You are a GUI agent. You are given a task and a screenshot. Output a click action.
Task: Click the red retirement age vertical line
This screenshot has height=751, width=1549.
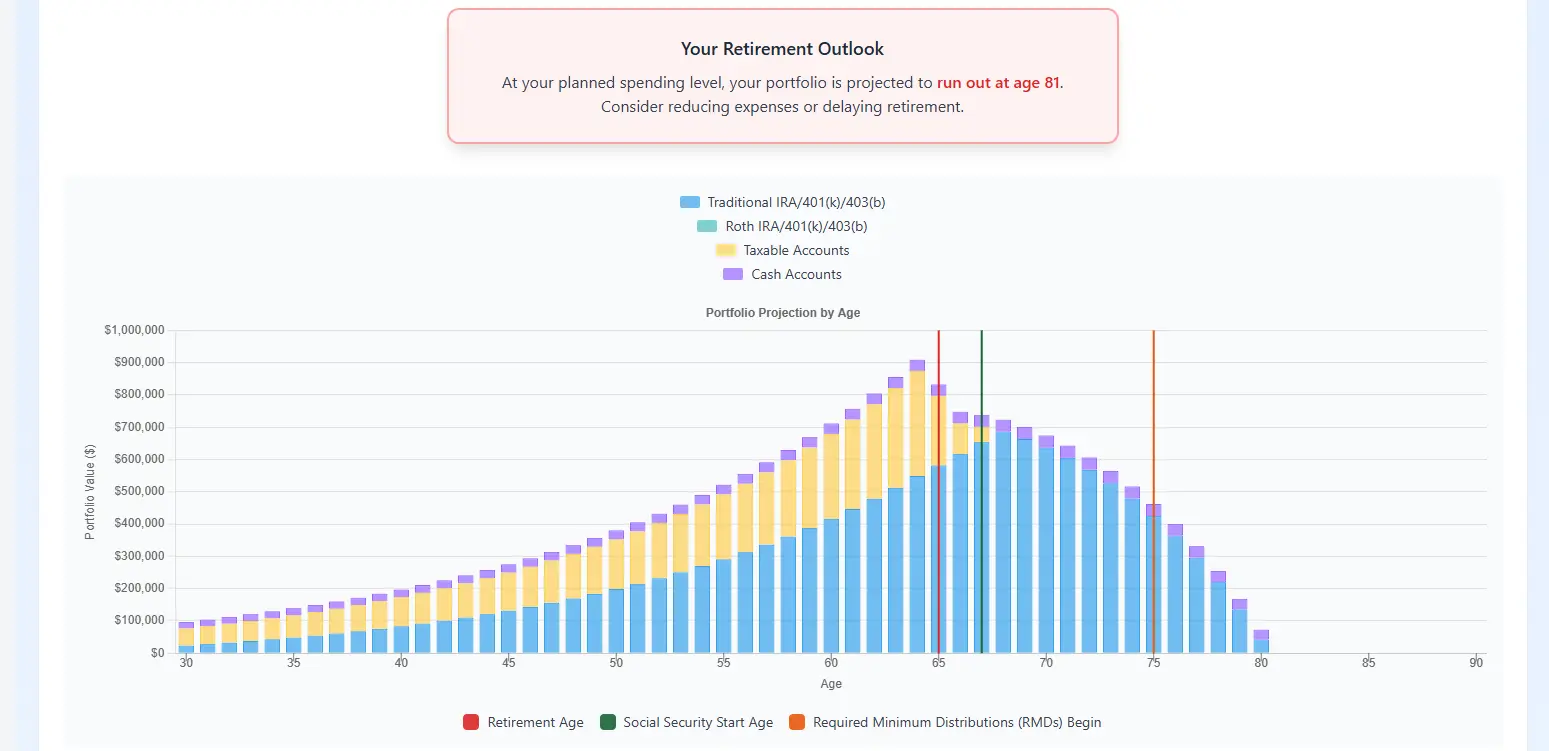[x=938, y=490]
